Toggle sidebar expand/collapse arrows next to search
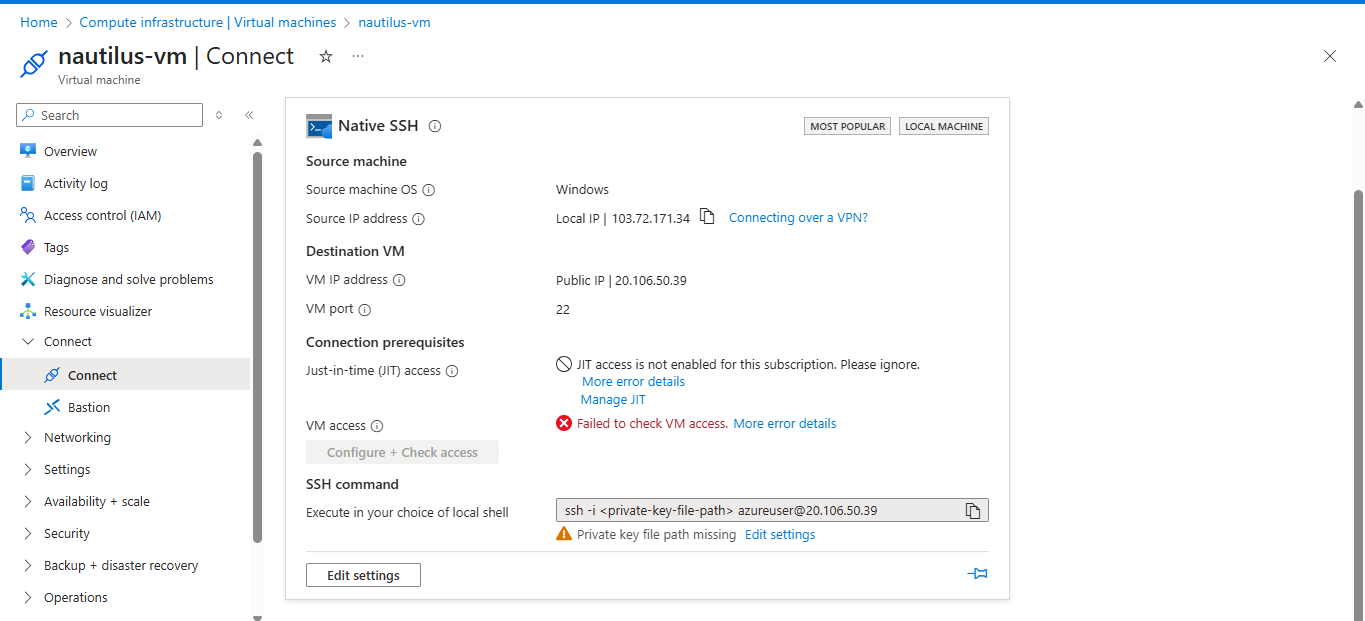The image size is (1365, 621). coord(219,115)
